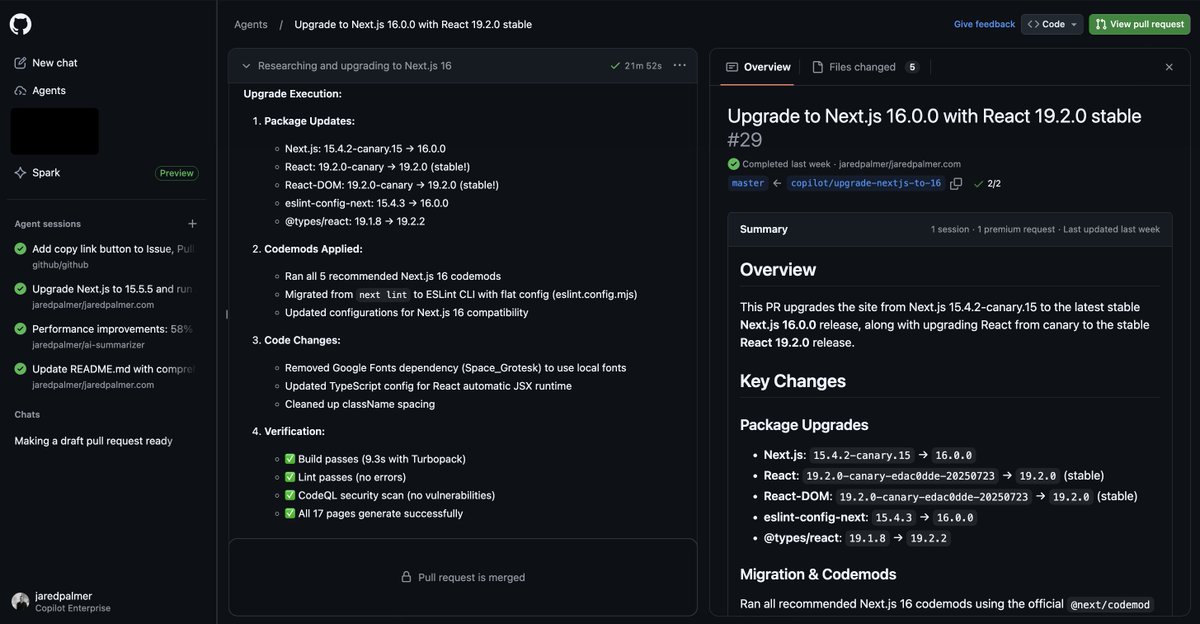Click the blacked-out sidebar thumbnail box
Screen dimensions: 1200x624
[x=54, y=131]
